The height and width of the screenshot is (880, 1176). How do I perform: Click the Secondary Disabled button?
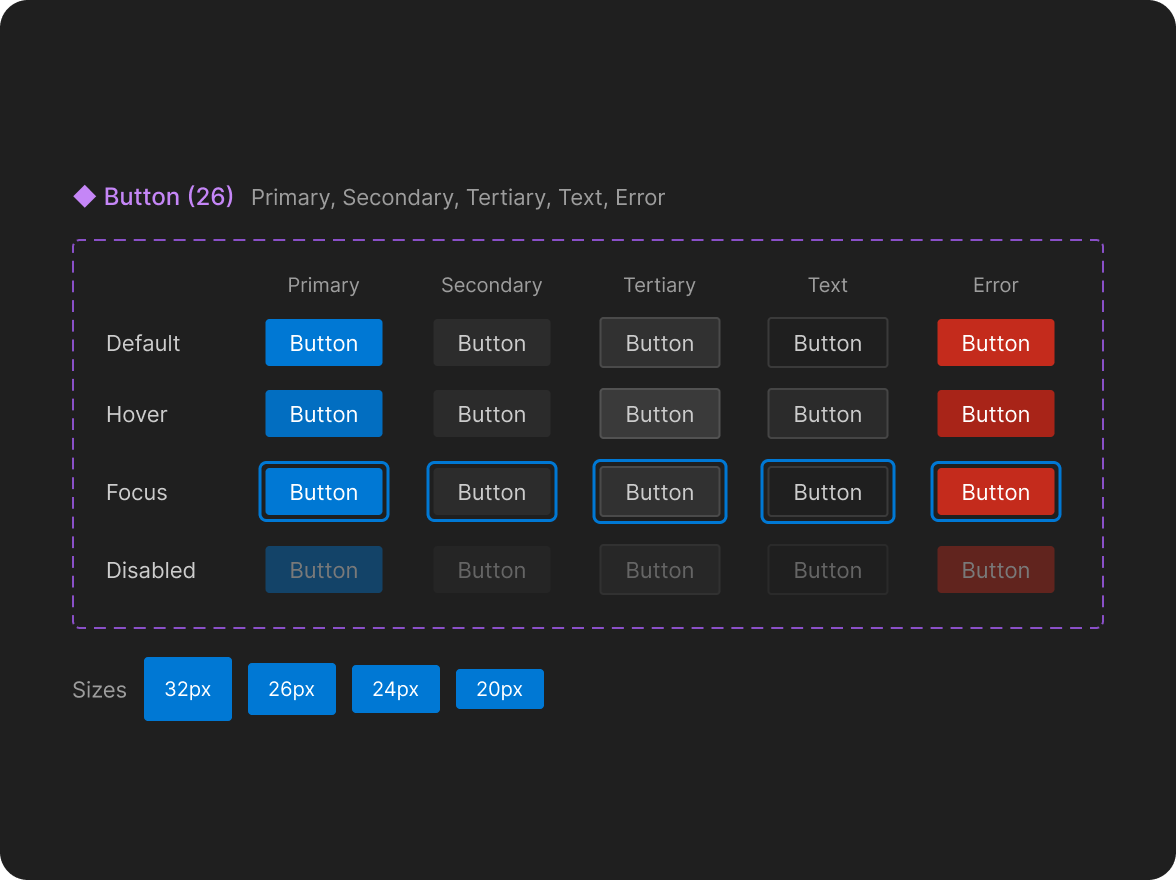tap(492, 569)
